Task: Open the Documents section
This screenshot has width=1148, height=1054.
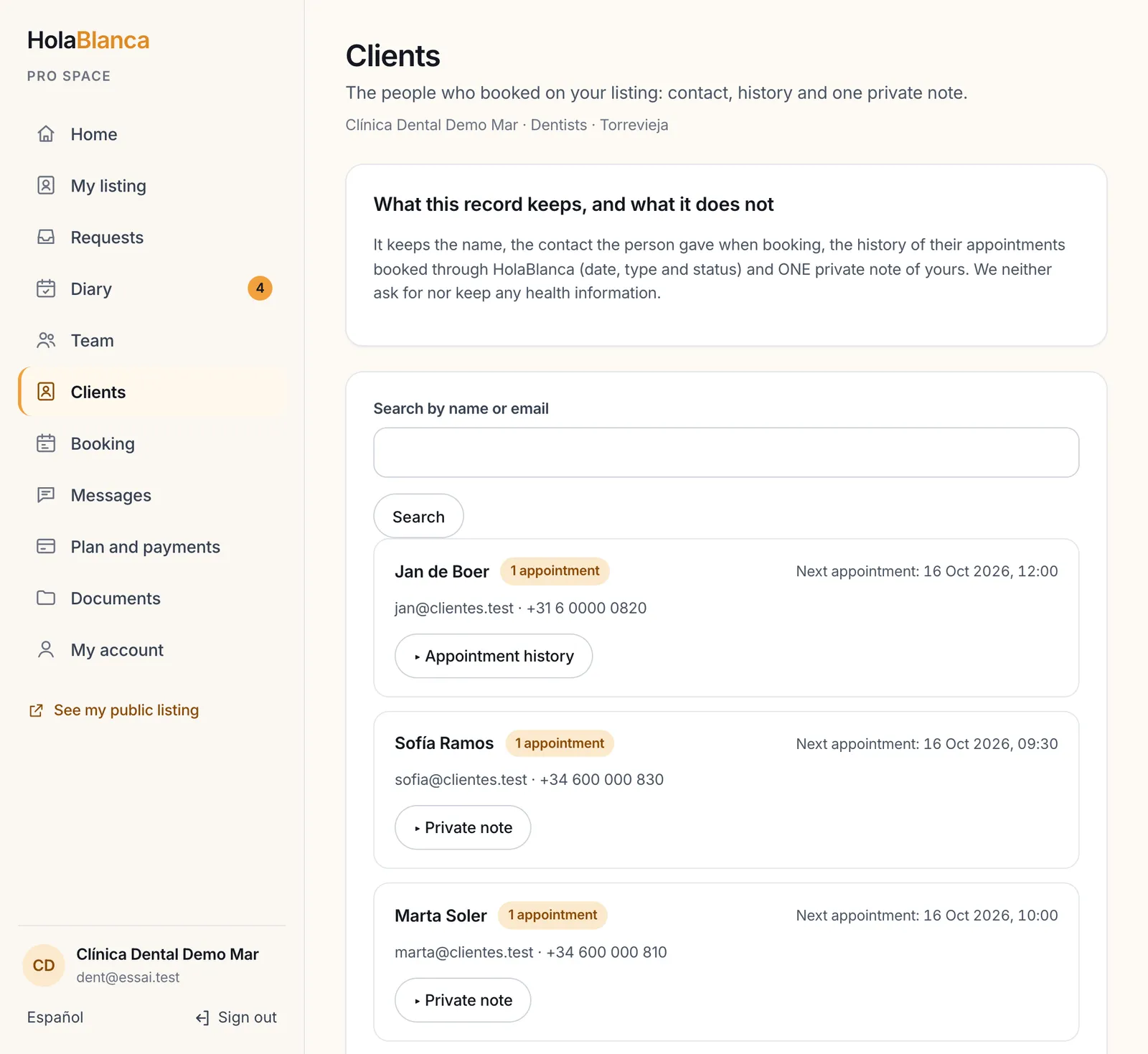Action: [154, 598]
